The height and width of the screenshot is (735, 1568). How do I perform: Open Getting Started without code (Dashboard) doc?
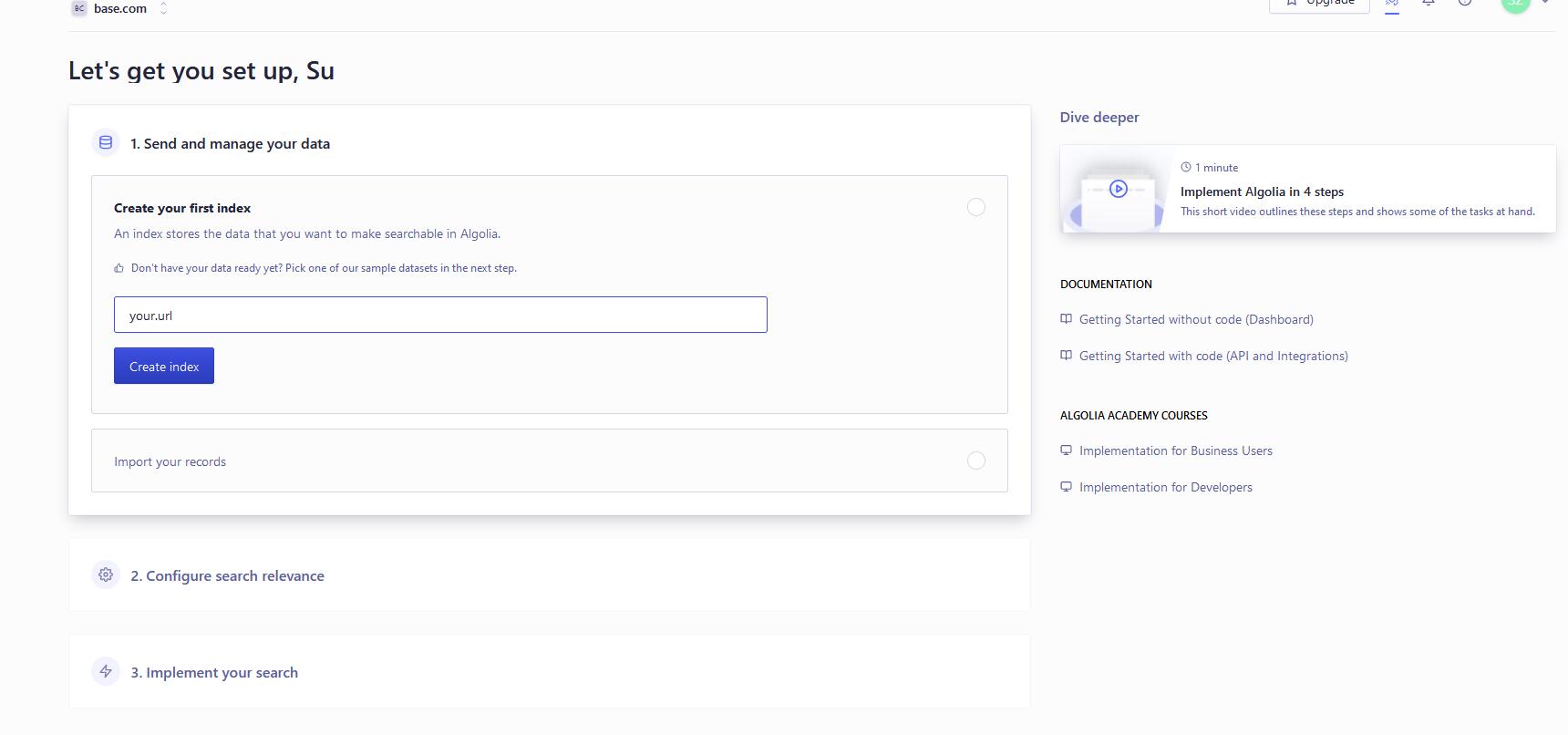point(1196,319)
